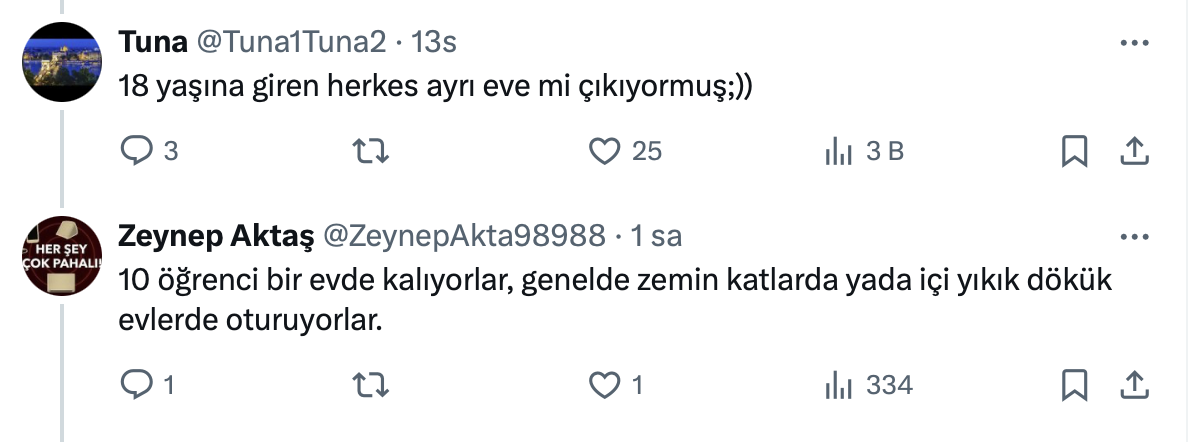Screen dimensions: 1196x442
Task: Open more options for Tuna's tweet
Action: [x=1133, y=43]
